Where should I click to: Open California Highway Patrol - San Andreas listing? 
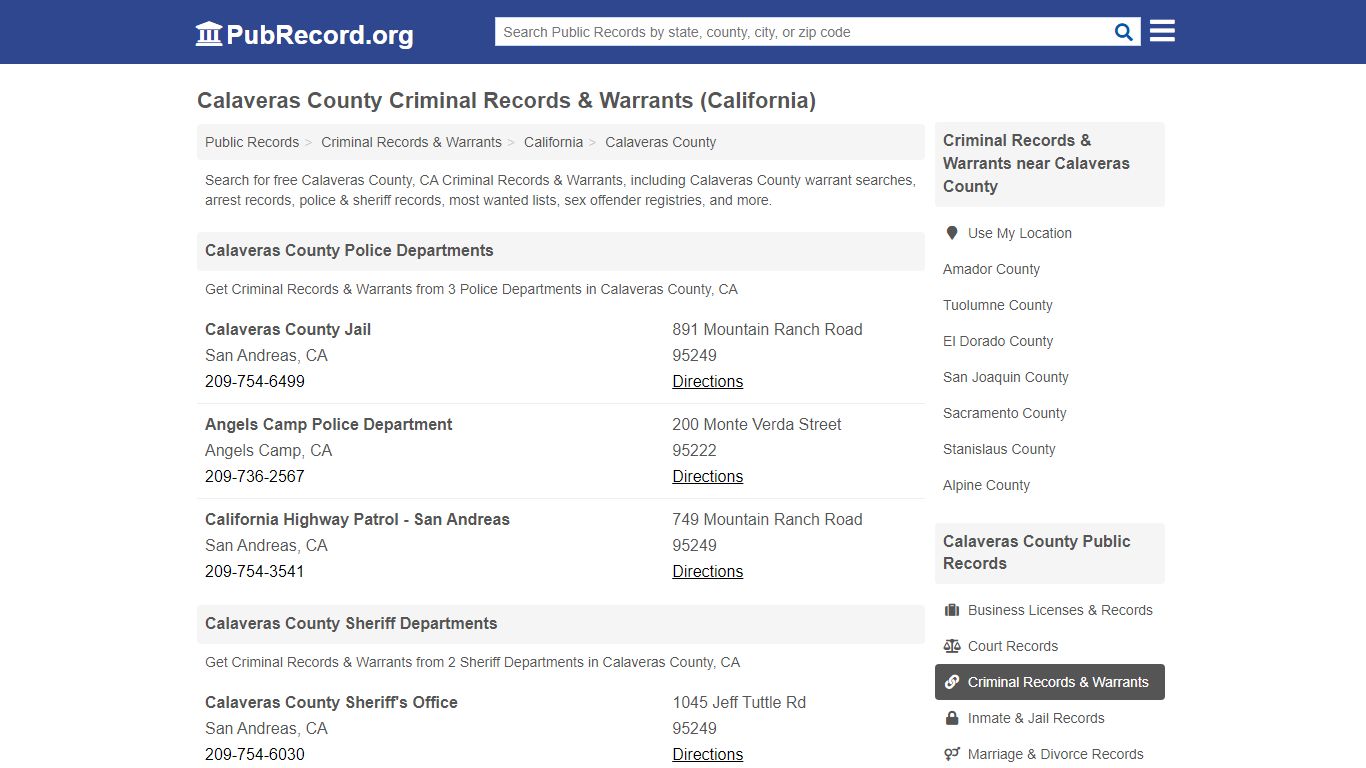pos(357,519)
